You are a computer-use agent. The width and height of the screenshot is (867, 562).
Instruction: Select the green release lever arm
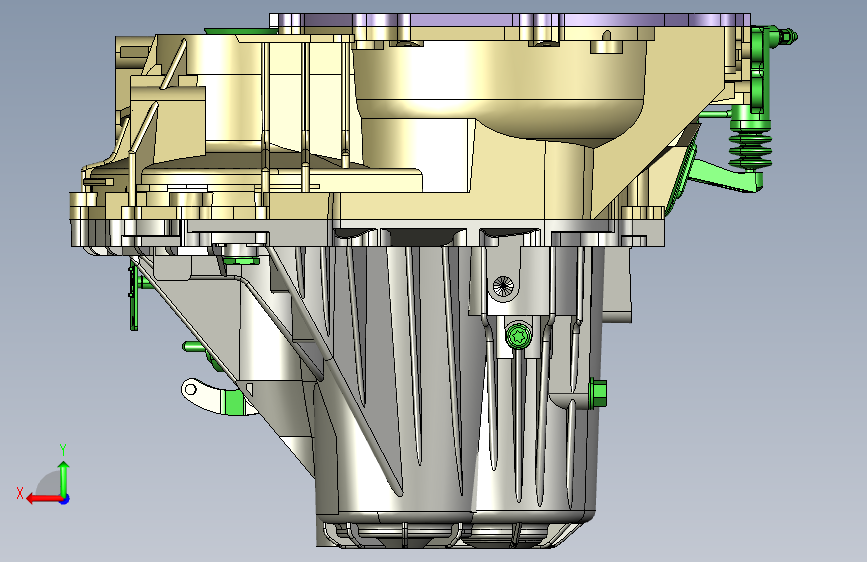pos(727,177)
